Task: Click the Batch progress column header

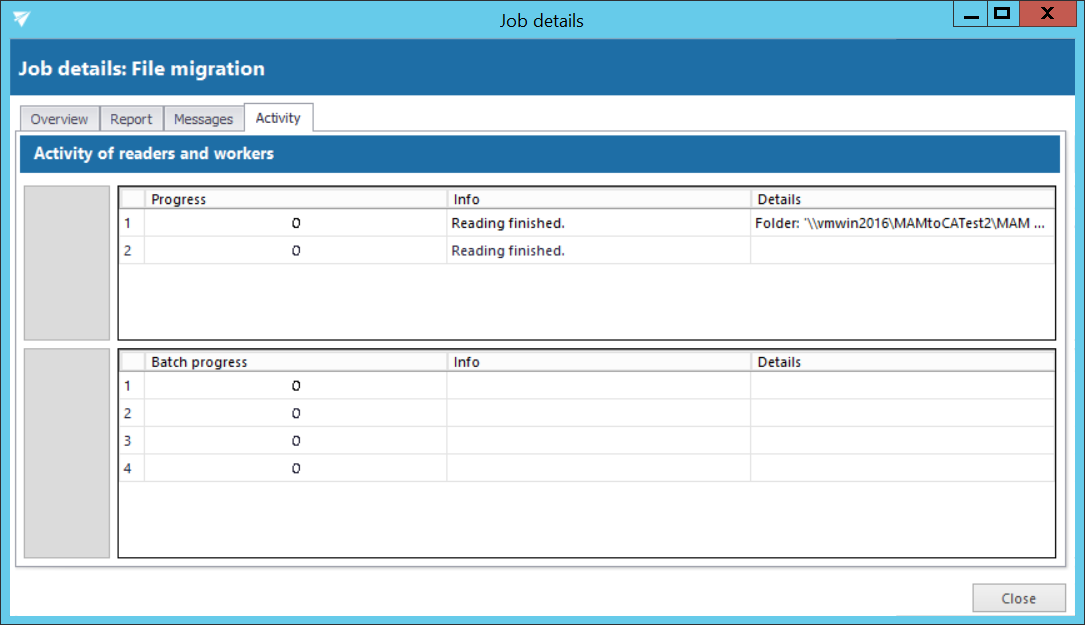Action: (x=295, y=362)
